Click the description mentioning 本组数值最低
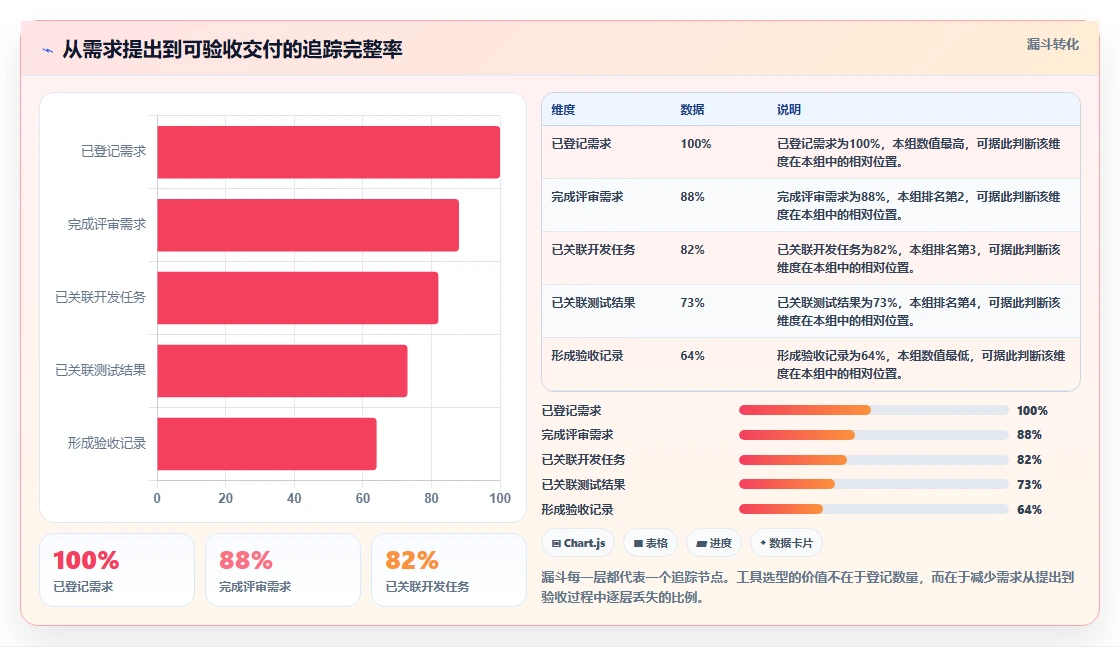This screenshot has width=1120, height=647. [921, 363]
